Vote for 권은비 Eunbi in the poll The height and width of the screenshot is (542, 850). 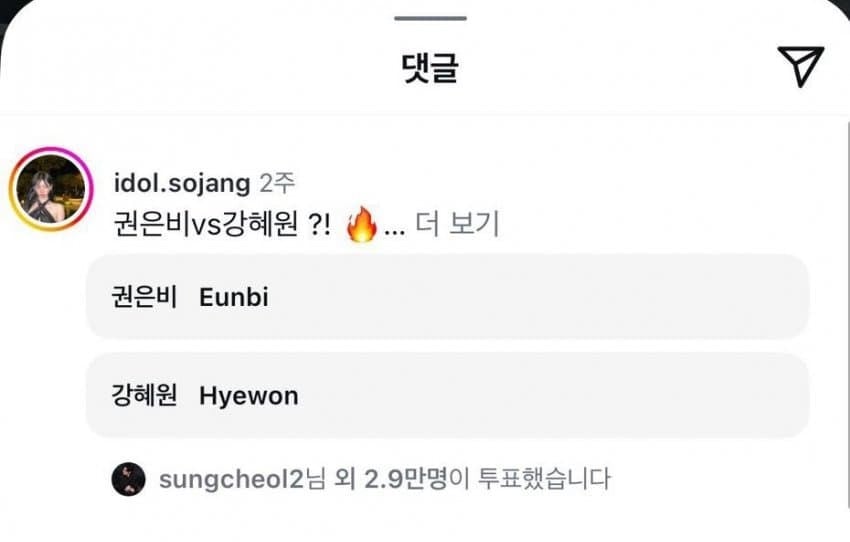447,297
